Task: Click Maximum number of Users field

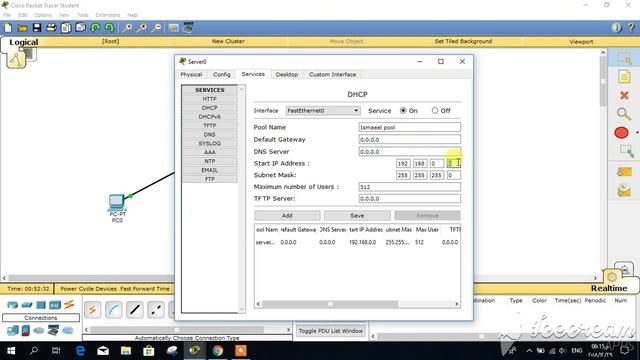Action: (x=410, y=187)
